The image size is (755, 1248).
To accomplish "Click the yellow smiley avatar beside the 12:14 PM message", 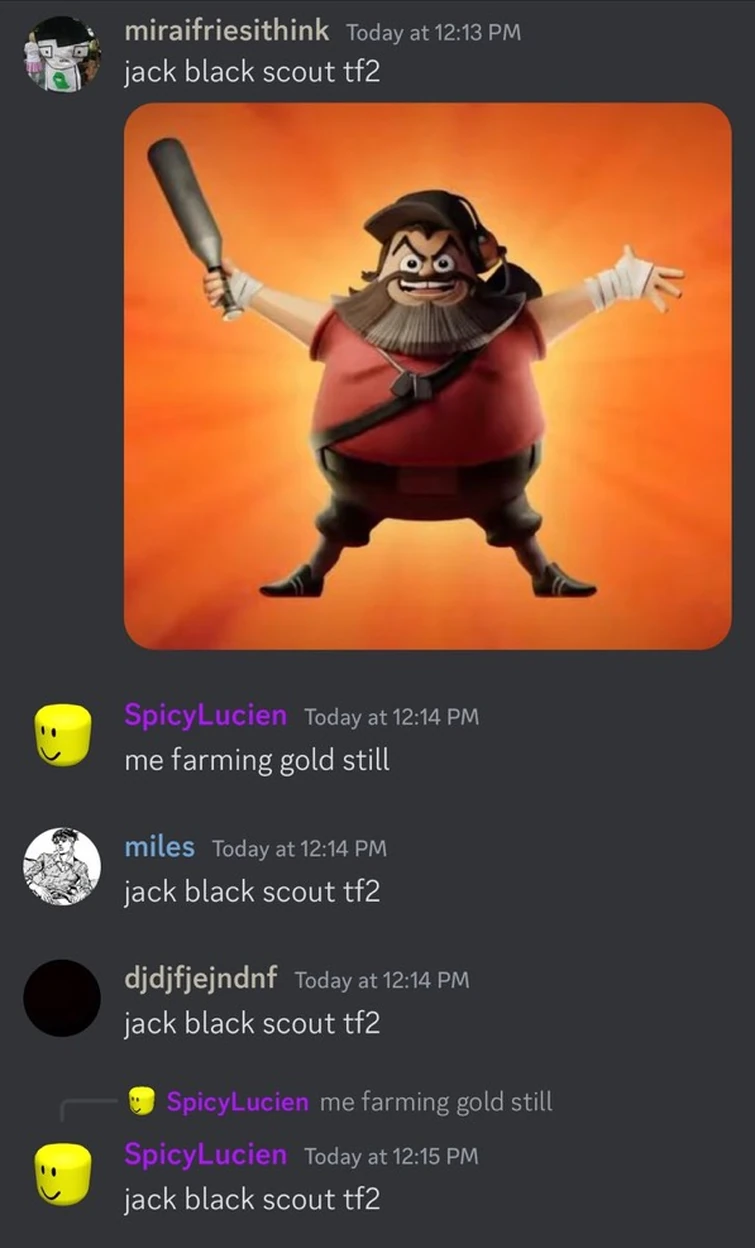I will [62, 735].
